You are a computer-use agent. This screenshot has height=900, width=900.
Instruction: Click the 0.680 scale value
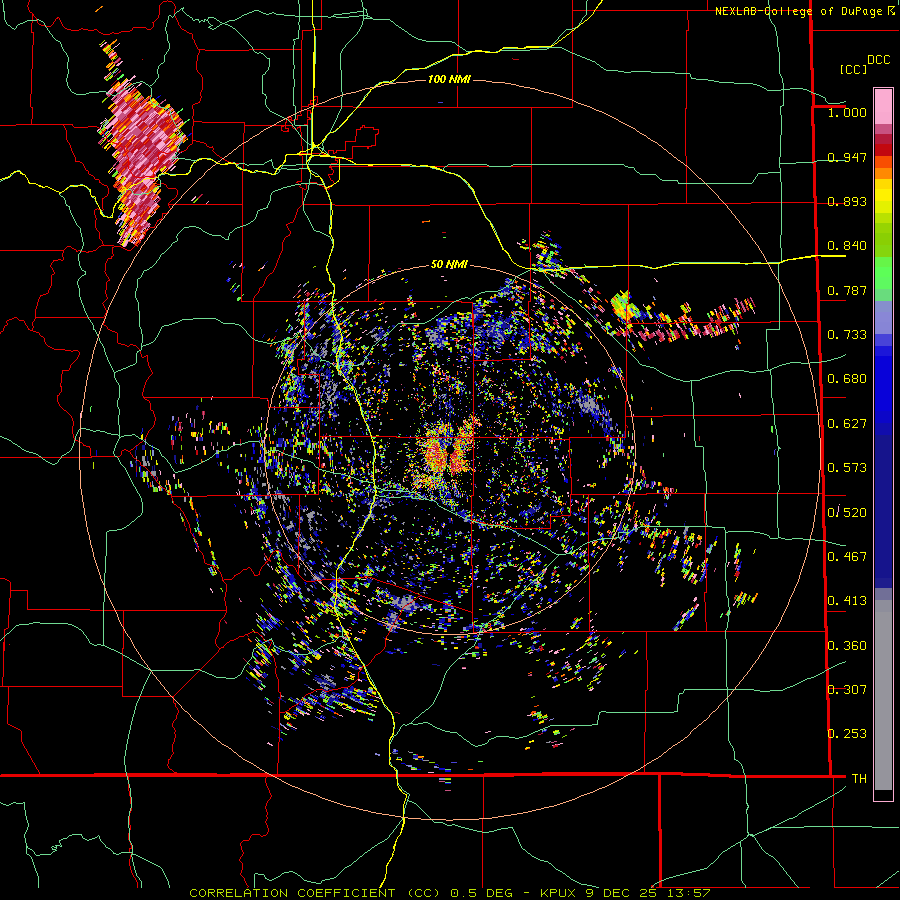[x=847, y=379]
